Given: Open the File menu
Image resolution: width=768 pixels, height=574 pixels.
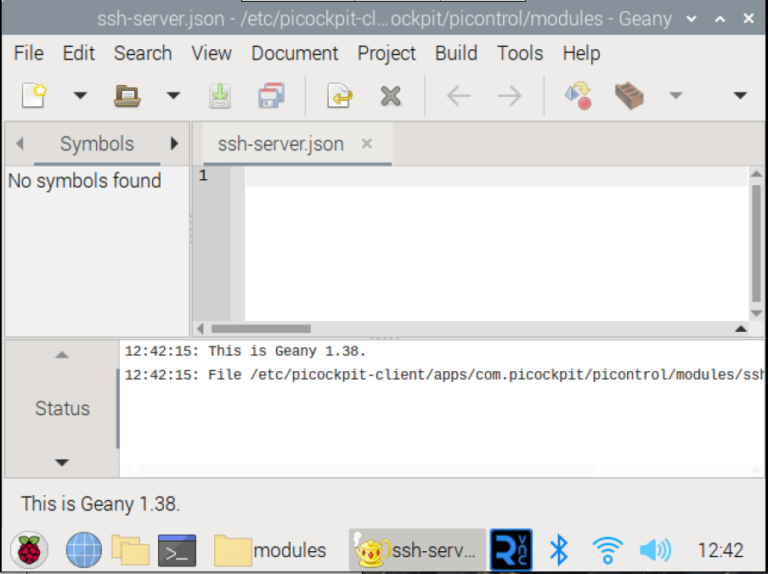Looking at the screenshot, I should pyautogui.click(x=28, y=53).
